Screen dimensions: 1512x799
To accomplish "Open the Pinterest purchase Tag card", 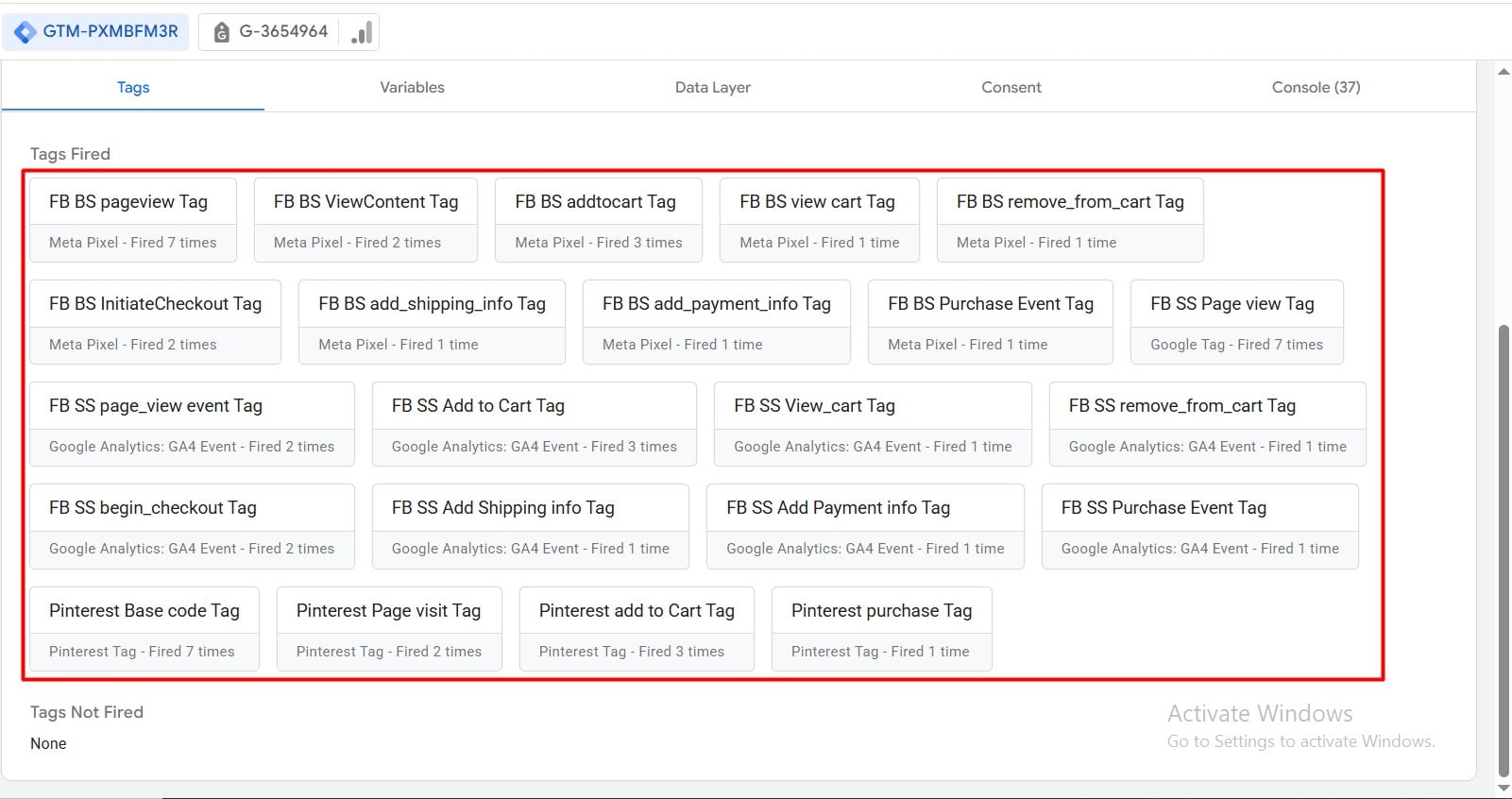I will coord(882,629).
